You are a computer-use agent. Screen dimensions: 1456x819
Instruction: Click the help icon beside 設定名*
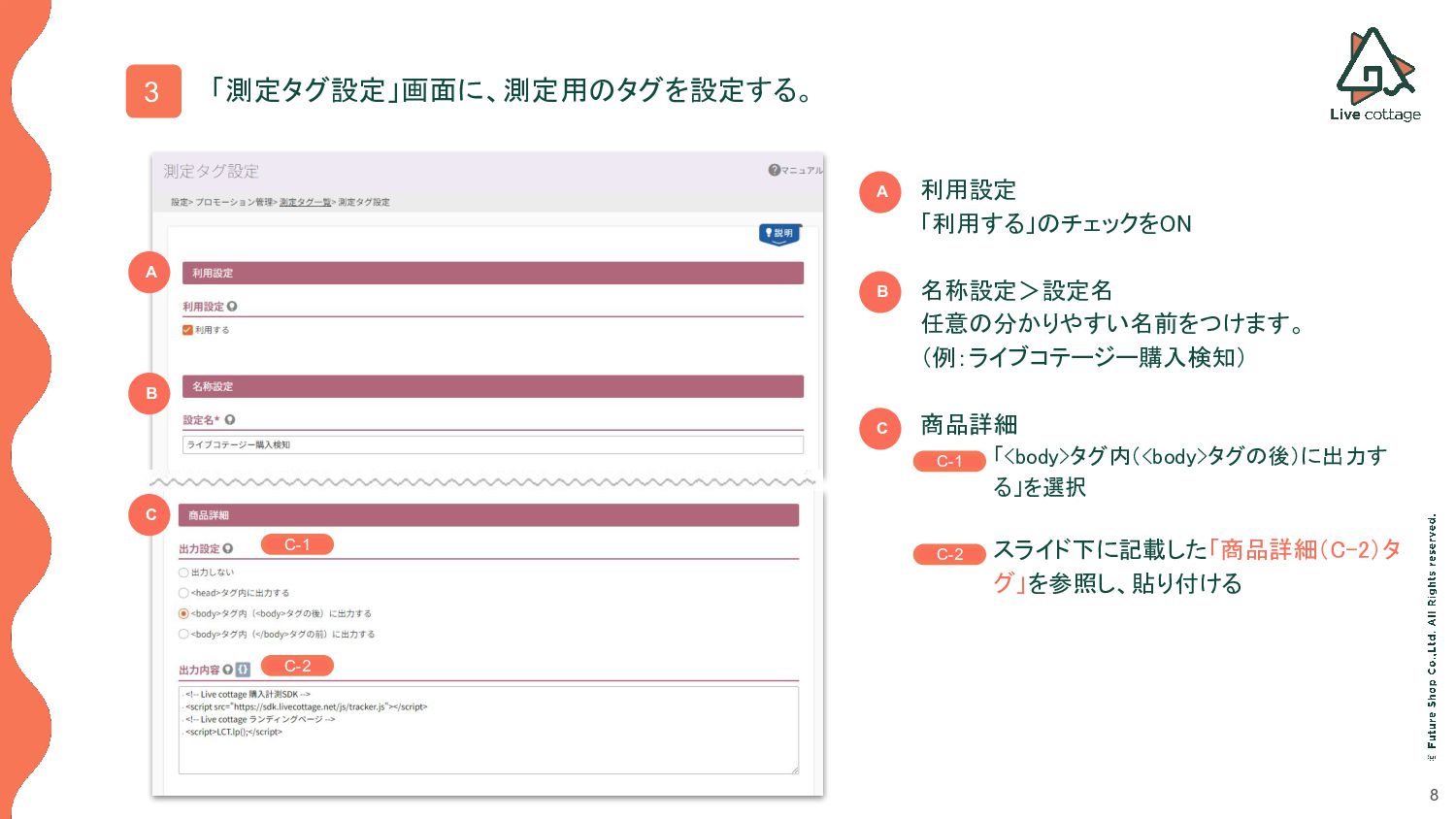[230, 420]
